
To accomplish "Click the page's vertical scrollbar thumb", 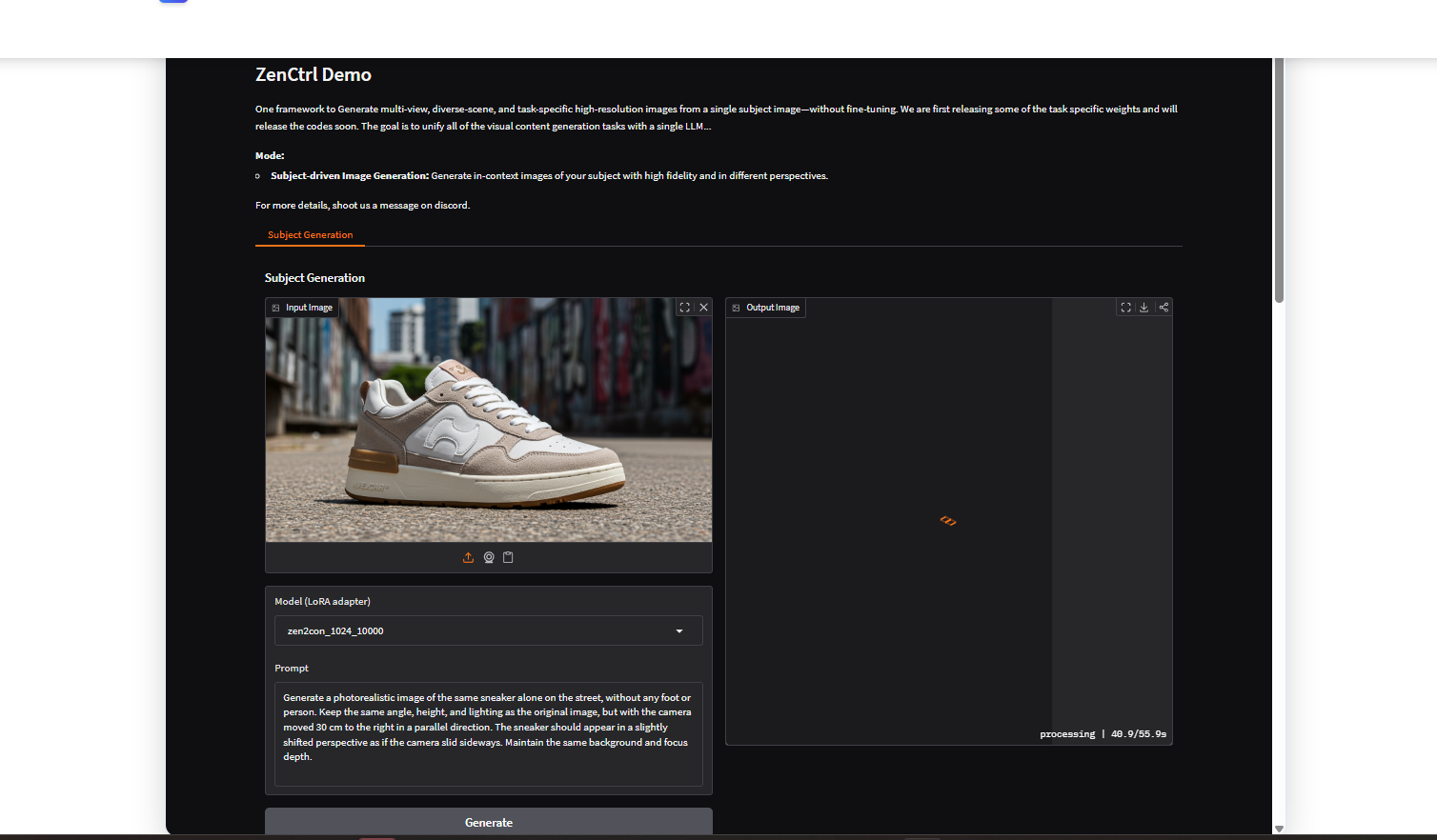I will coord(1279,181).
